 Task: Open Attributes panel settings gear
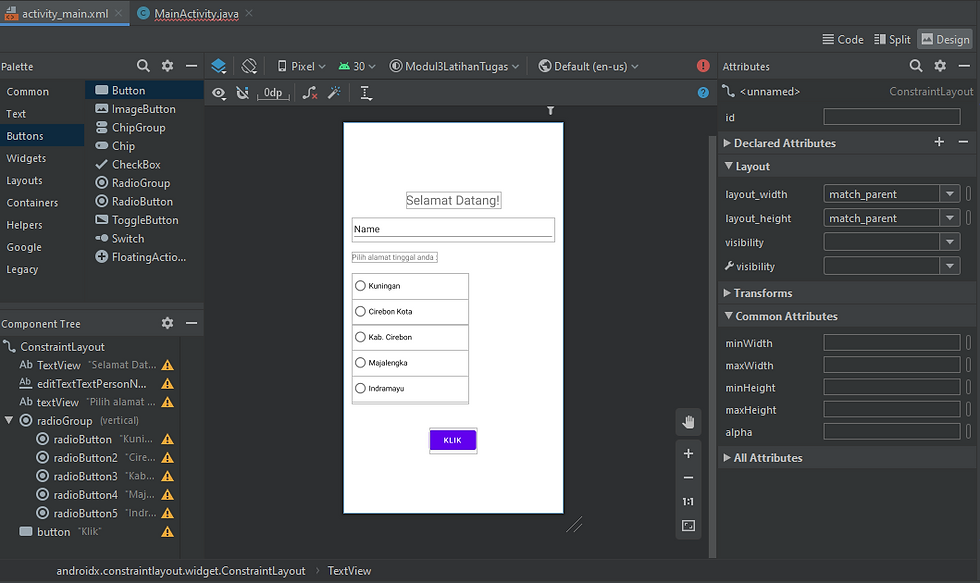point(940,66)
